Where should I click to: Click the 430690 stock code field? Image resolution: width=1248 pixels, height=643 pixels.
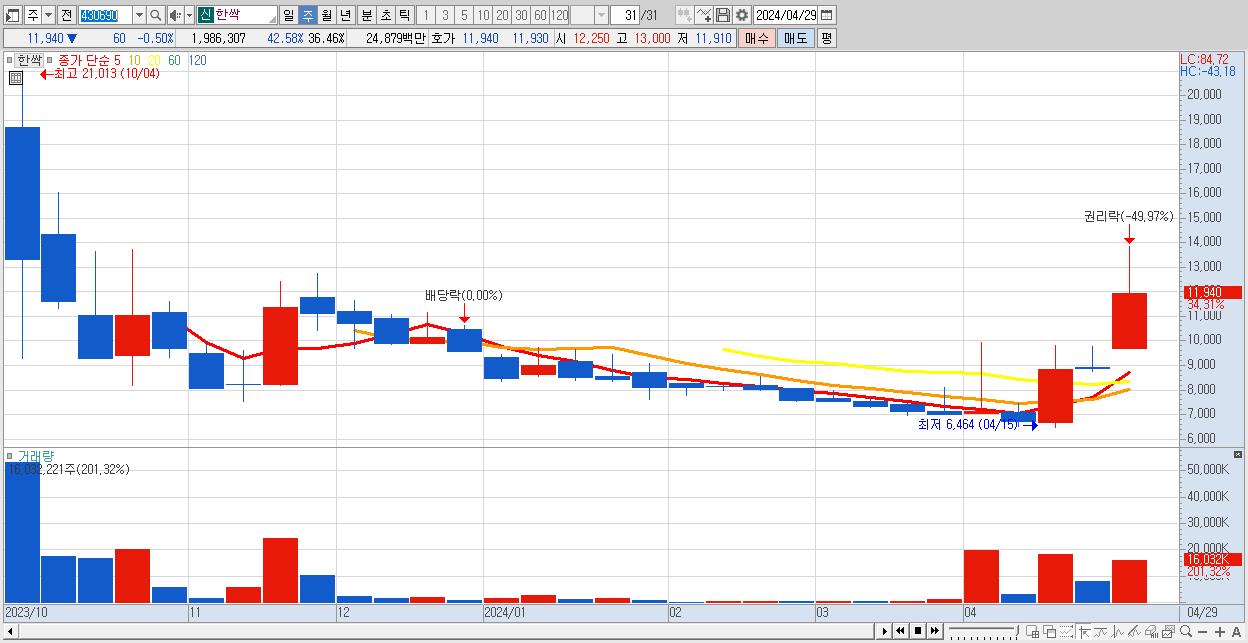tap(104, 15)
